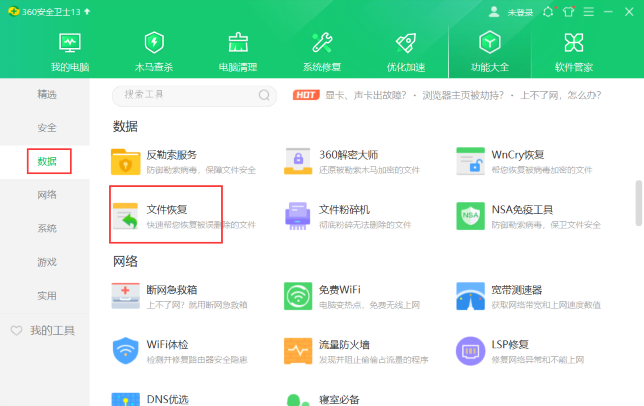Click 断网急救箱 title text
The height and width of the screenshot is (406, 644).
172,290
